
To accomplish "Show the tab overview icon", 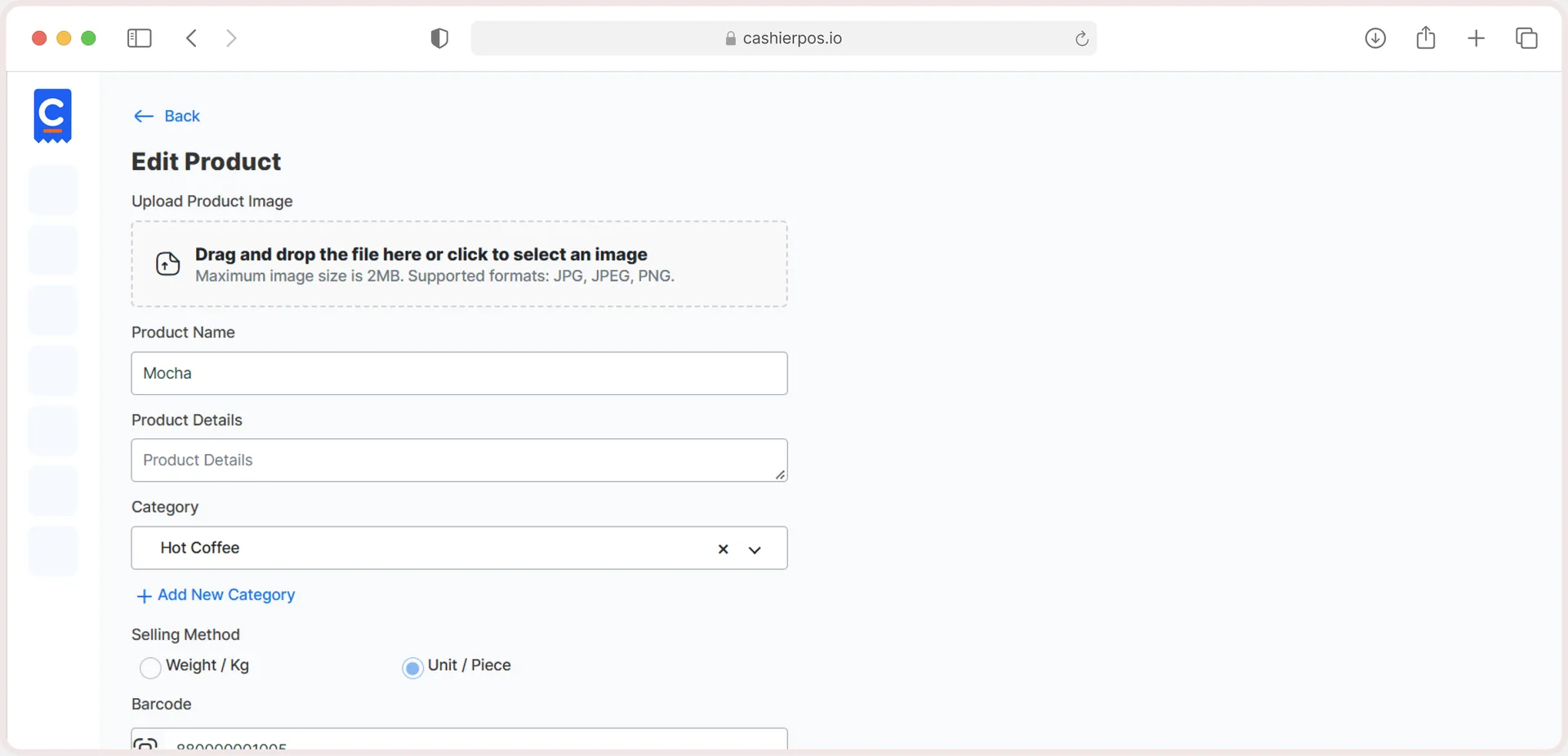I will 1526,38.
